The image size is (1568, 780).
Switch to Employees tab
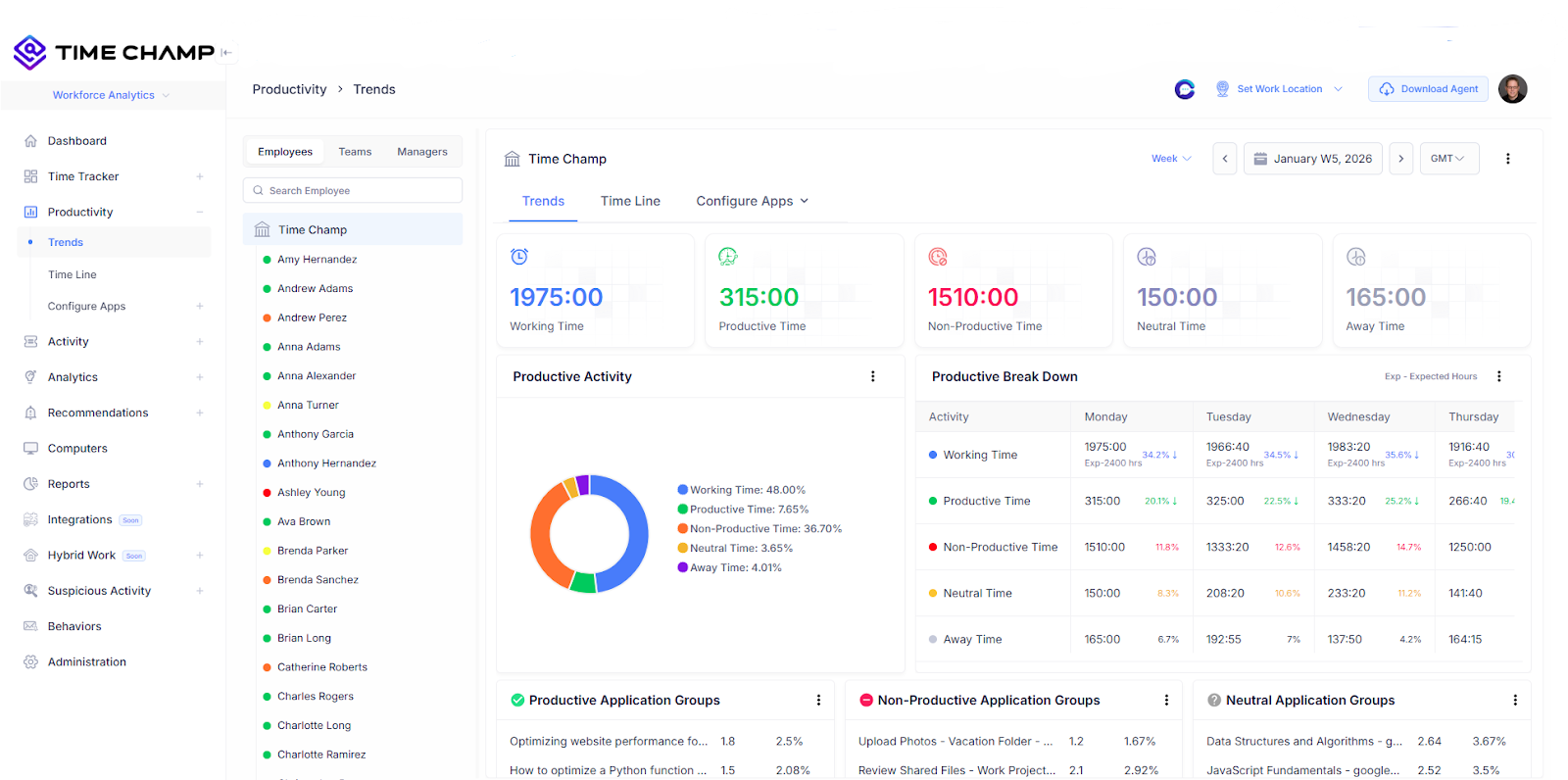coord(285,152)
